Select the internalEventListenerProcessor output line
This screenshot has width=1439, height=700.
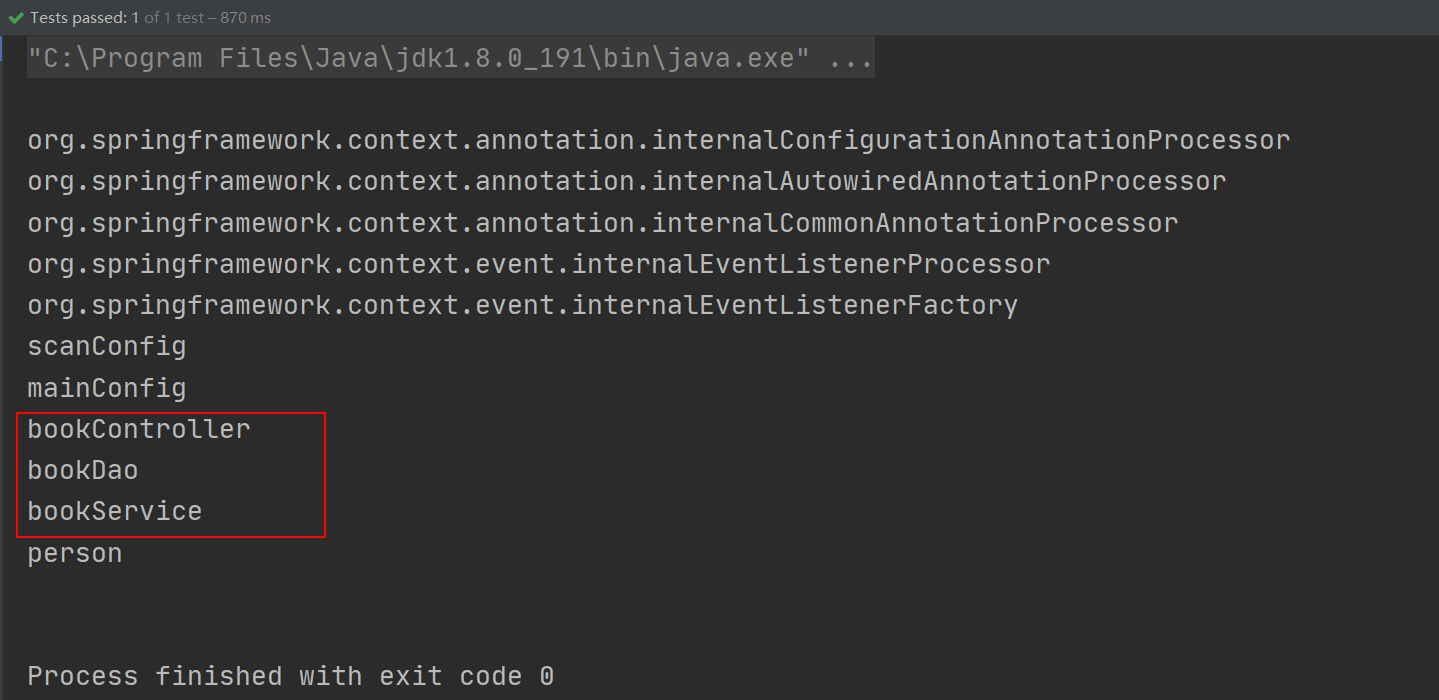point(539,264)
